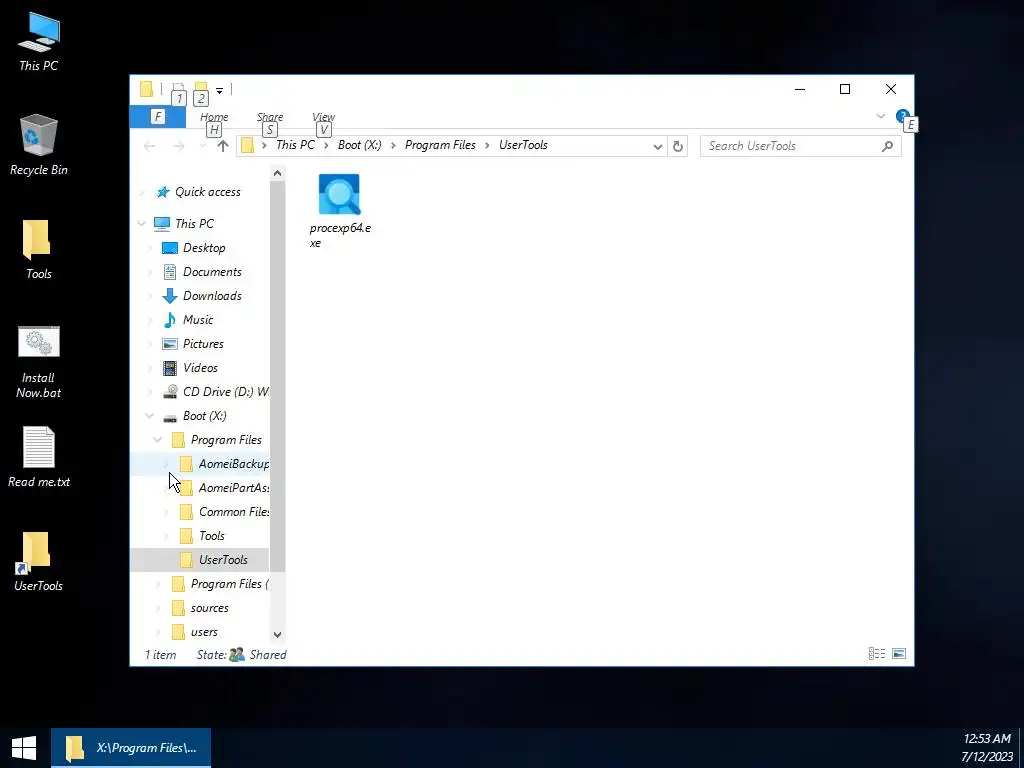Expand the ribbon with chevron

[880, 116]
